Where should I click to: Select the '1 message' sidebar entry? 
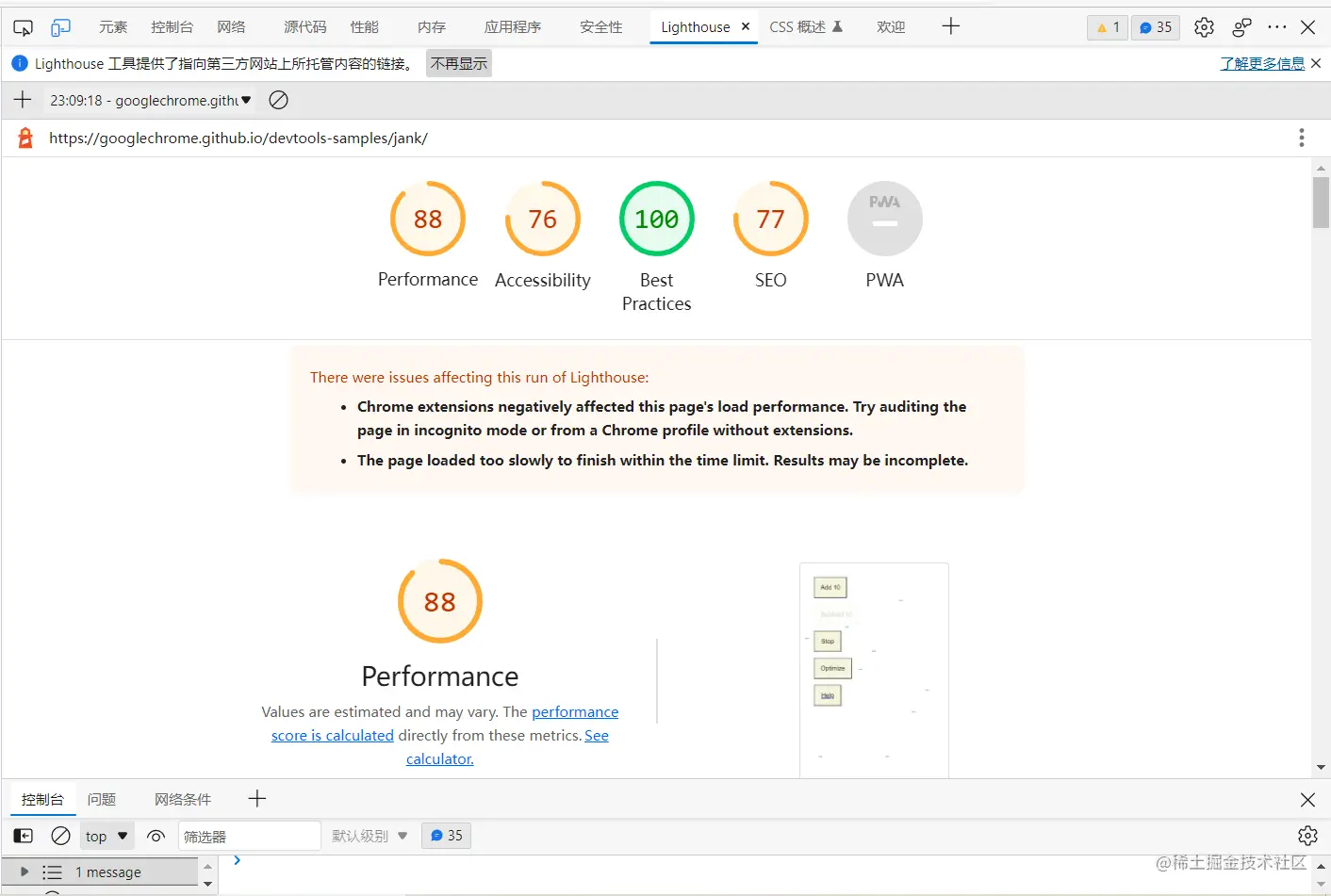click(x=102, y=872)
